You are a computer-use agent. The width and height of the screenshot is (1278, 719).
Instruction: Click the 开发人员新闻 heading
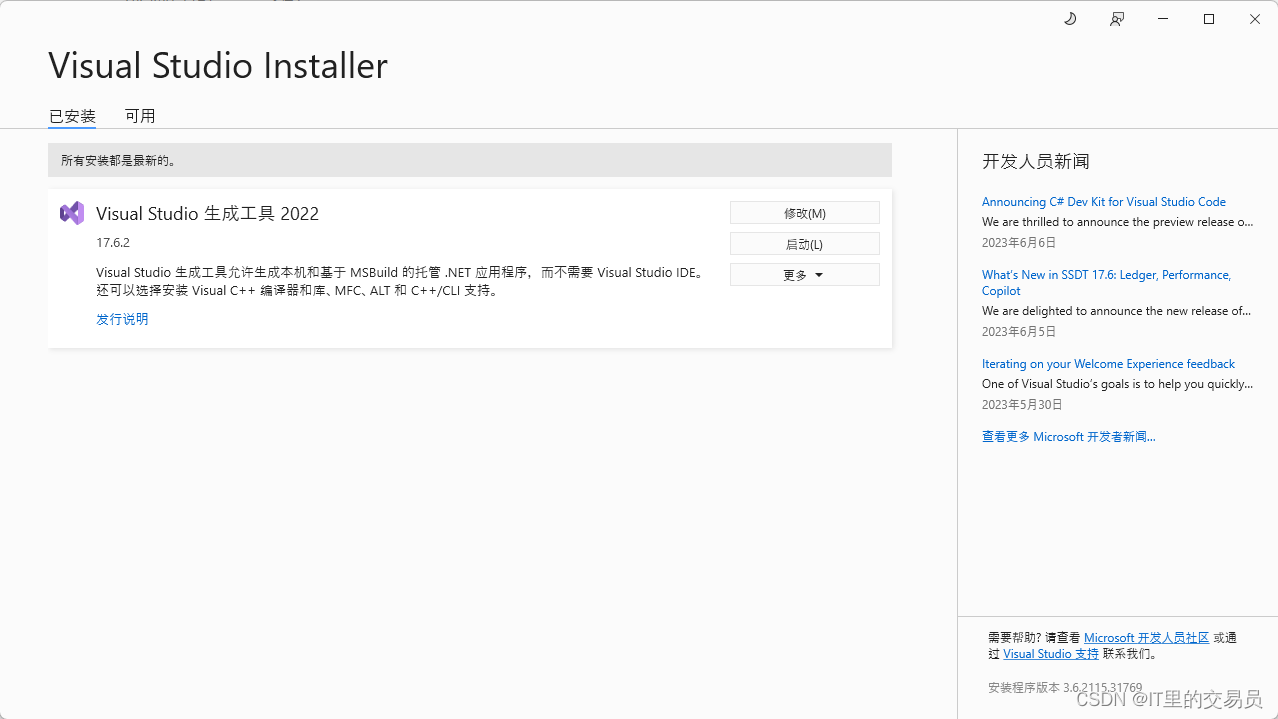point(1036,161)
